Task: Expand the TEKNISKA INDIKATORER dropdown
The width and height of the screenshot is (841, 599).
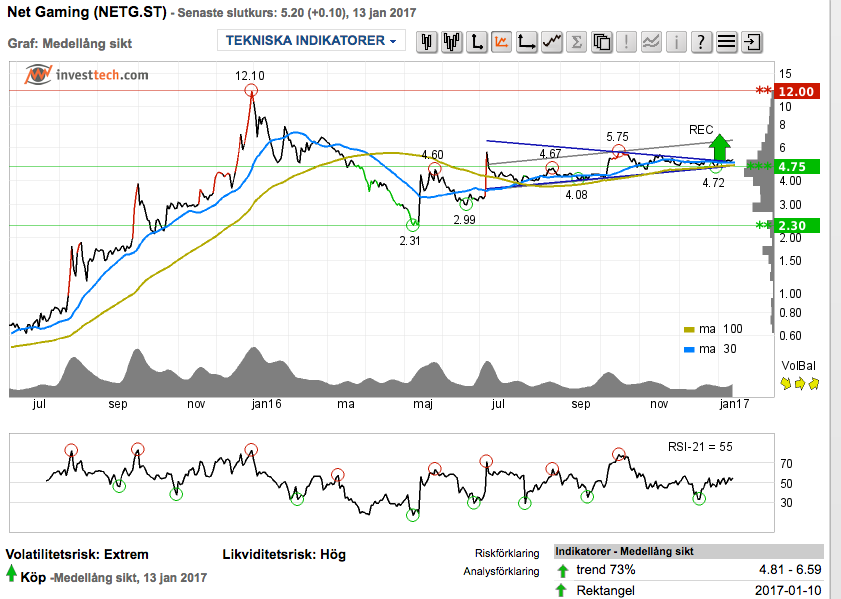Action: pyautogui.click(x=311, y=41)
